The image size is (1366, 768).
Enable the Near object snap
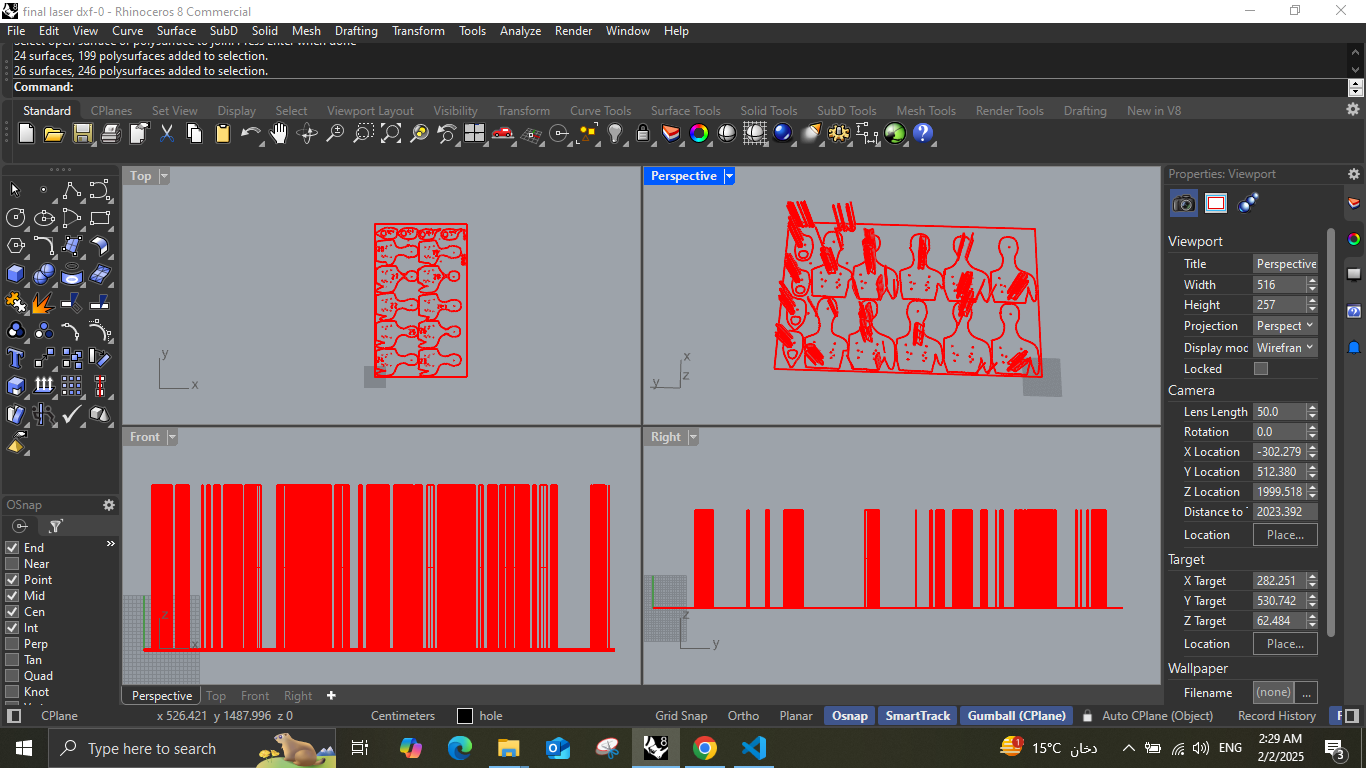(13, 564)
